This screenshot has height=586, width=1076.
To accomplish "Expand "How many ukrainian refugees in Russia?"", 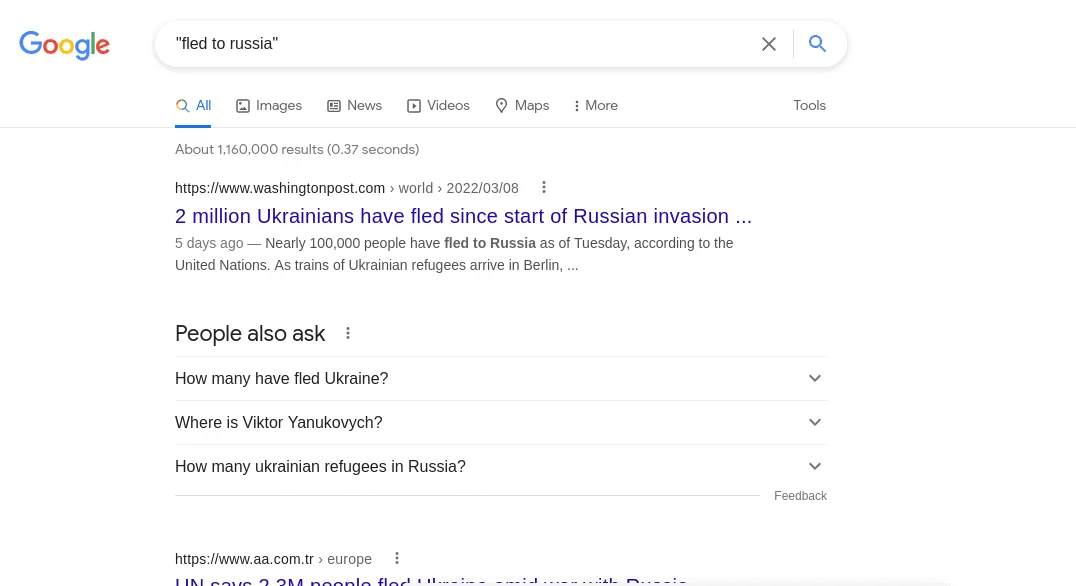I will click(501, 467).
